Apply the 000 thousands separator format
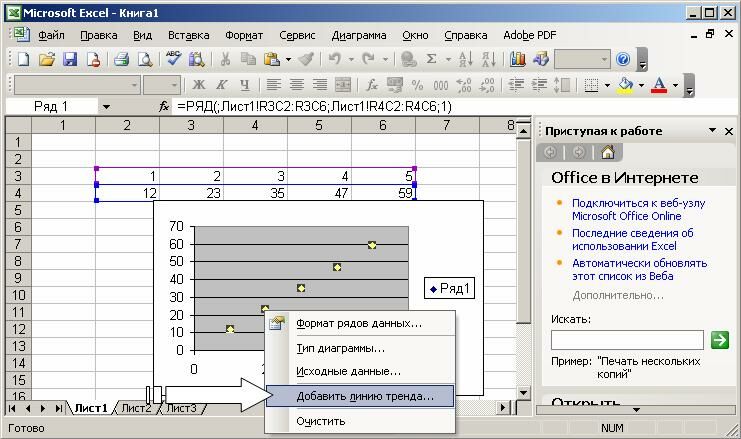Viewport: 741px width, 439px height. pyautogui.click(x=440, y=86)
